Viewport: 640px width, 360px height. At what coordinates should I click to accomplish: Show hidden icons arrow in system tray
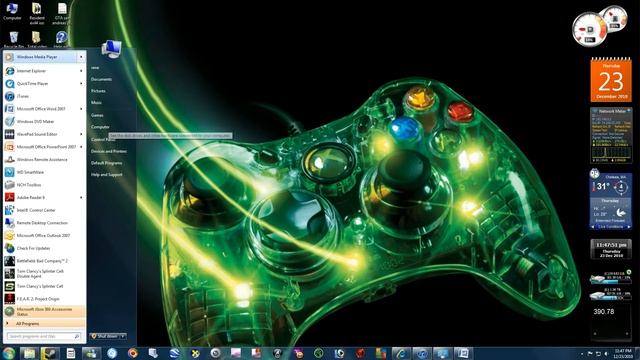coord(582,353)
